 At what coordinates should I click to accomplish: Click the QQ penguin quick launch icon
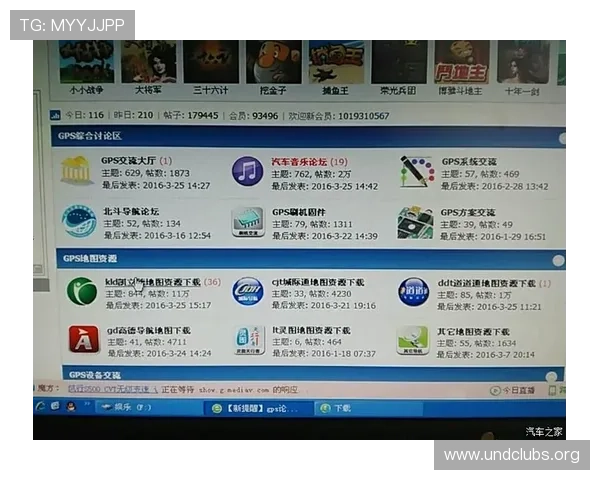[71, 406]
